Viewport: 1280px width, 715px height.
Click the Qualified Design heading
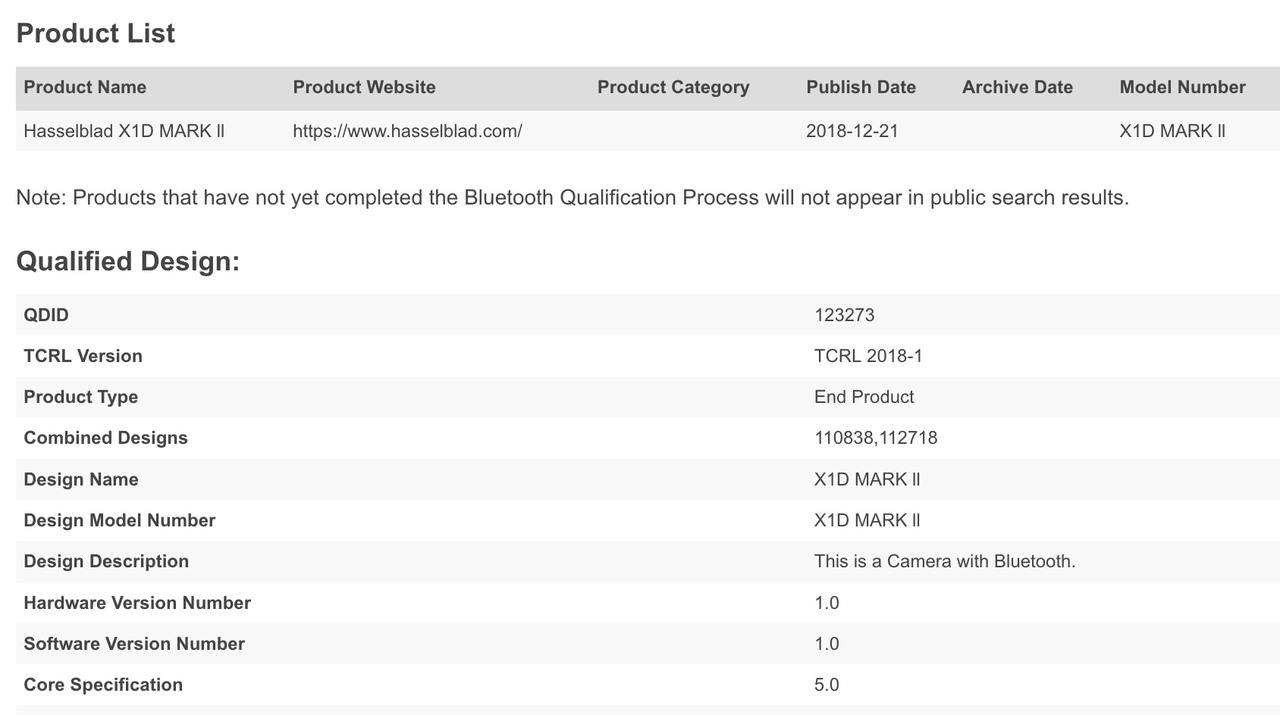pos(128,262)
